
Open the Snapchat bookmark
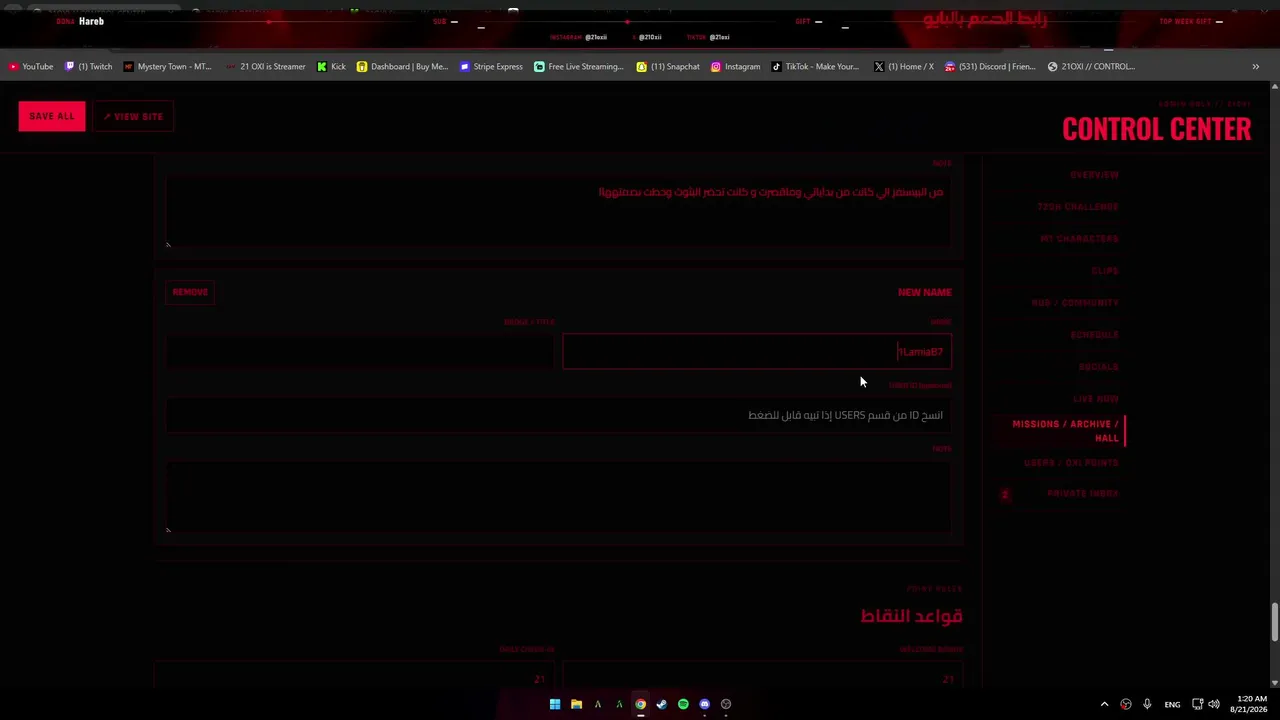coord(668,67)
